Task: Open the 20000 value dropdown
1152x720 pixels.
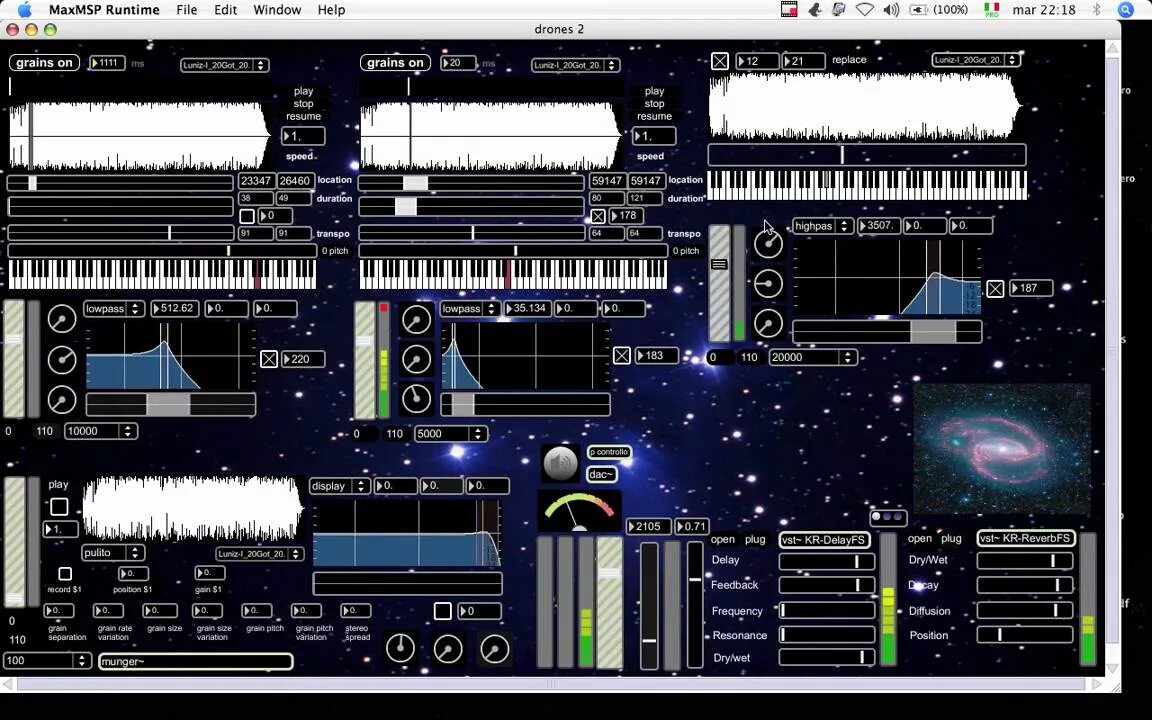Action: (813, 357)
